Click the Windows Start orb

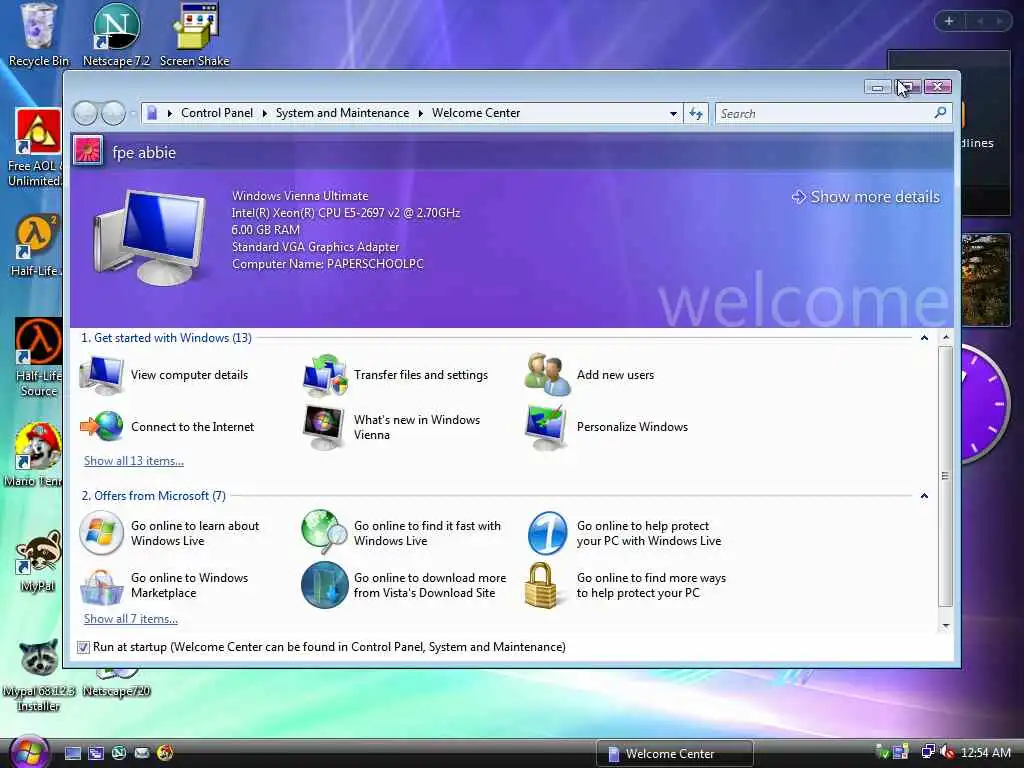(29, 752)
